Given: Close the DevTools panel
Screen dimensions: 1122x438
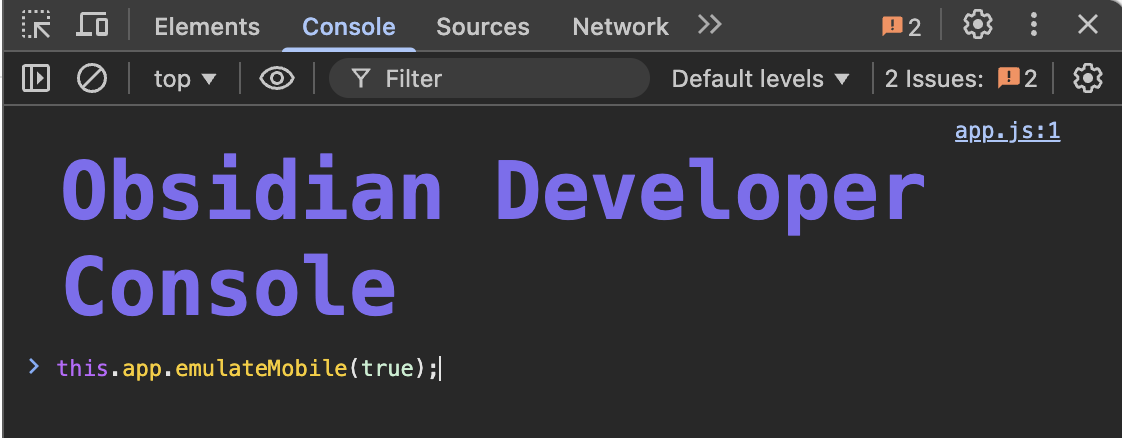Looking at the screenshot, I should 1088,25.
